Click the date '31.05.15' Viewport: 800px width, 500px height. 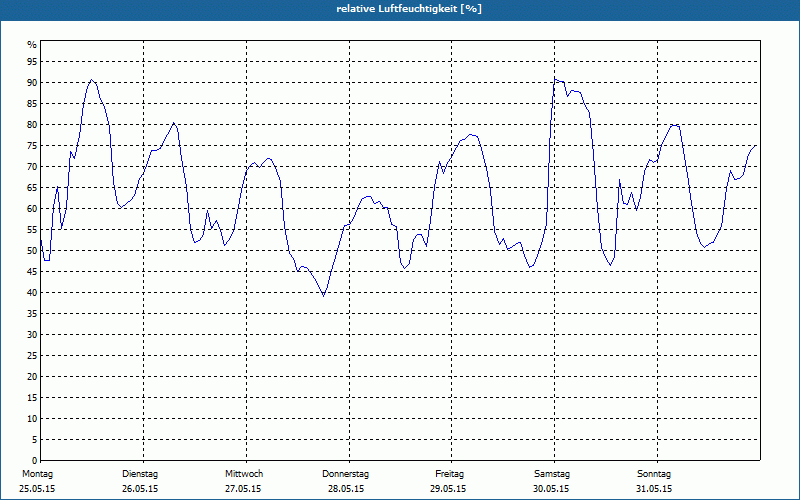click(x=654, y=489)
